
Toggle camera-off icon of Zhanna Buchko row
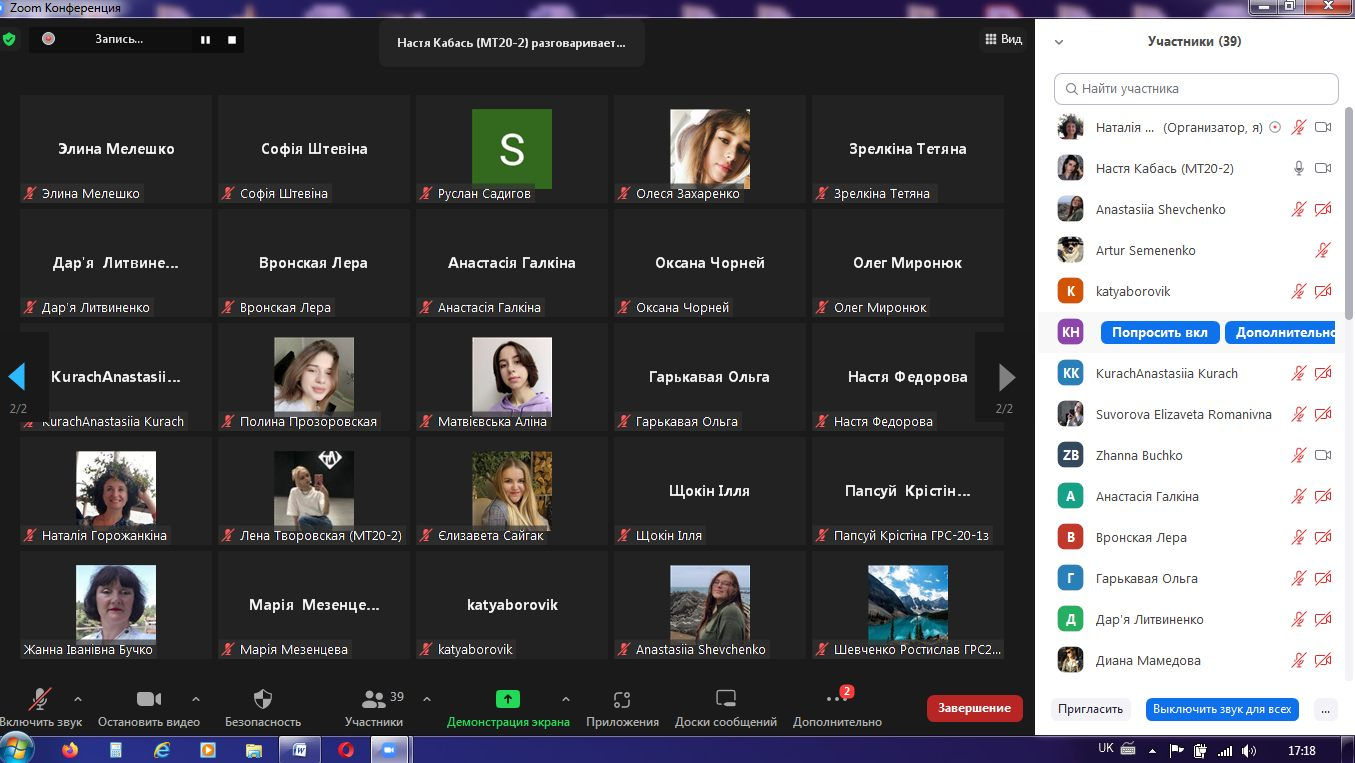tap(1323, 455)
